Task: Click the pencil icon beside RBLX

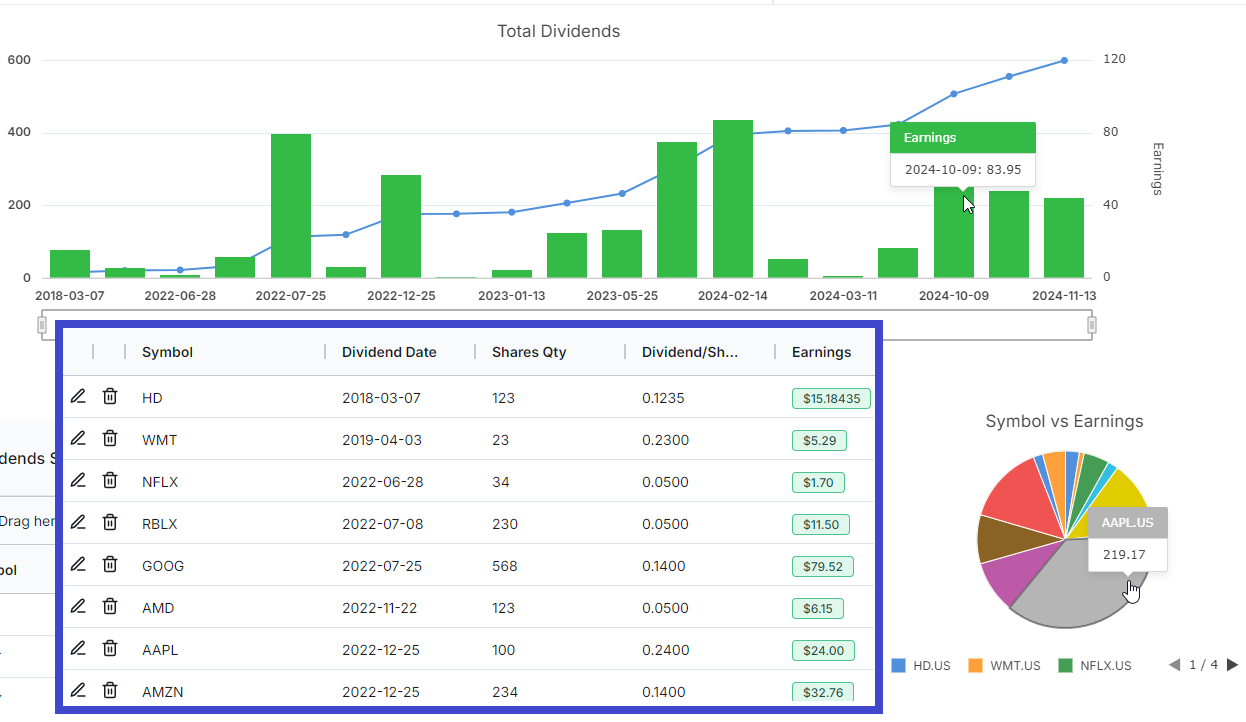Action: click(78, 523)
